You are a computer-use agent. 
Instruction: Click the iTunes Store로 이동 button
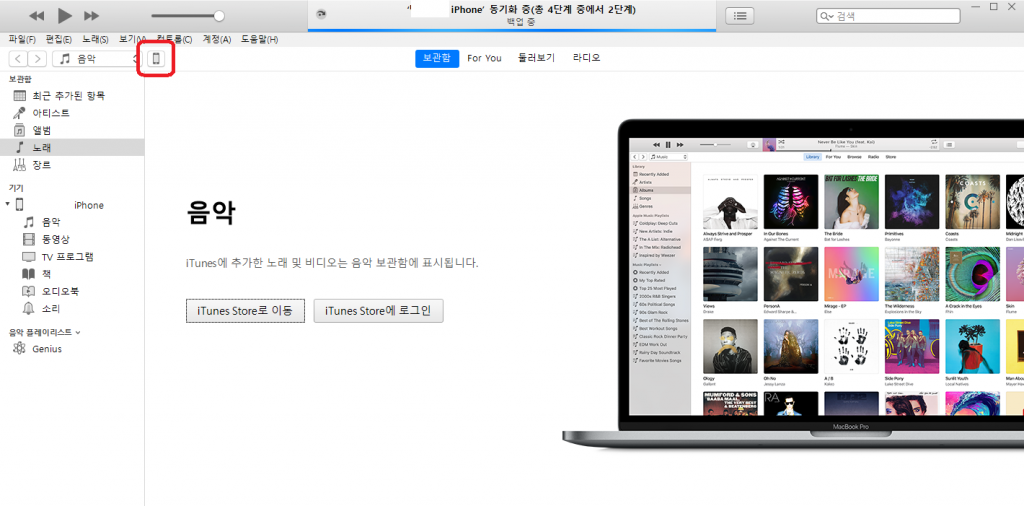[x=245, y=311]
